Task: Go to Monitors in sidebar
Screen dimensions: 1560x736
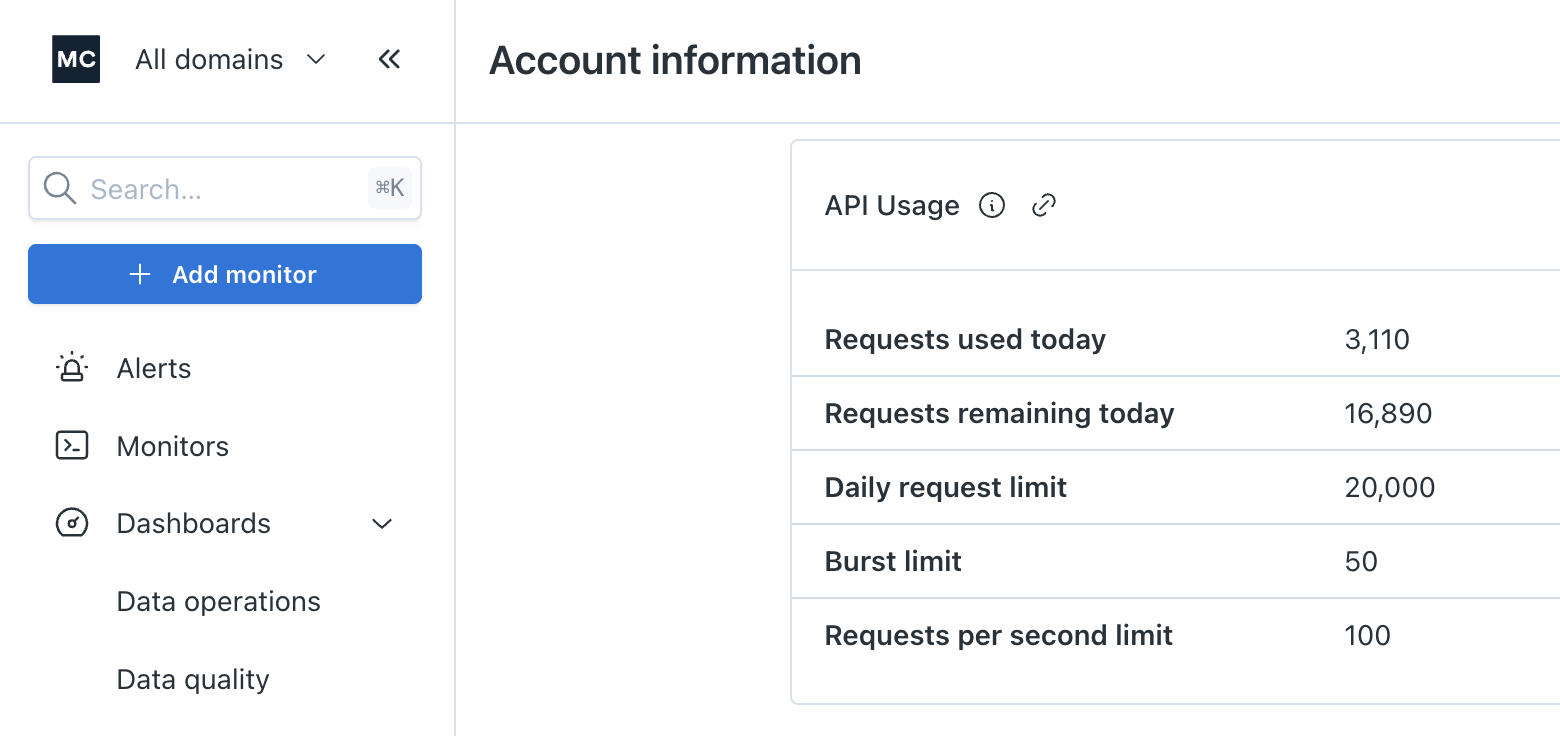Action: coord(173,446)
